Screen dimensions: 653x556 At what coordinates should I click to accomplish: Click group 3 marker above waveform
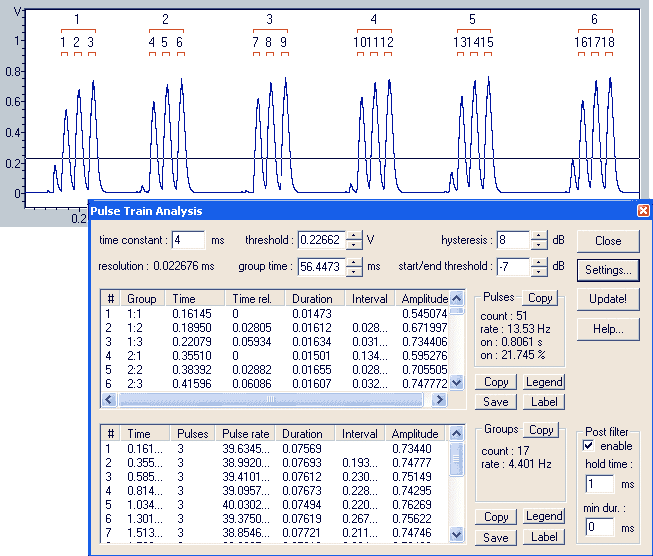[270, 19]
